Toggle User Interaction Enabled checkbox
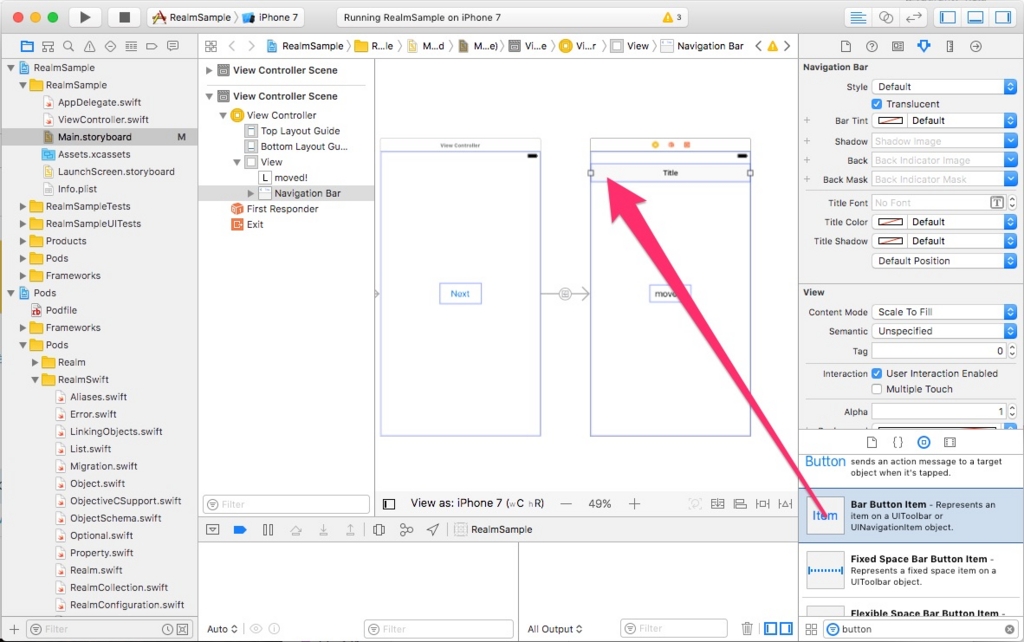Screen dimensions: 1024x642 point(876,374)
